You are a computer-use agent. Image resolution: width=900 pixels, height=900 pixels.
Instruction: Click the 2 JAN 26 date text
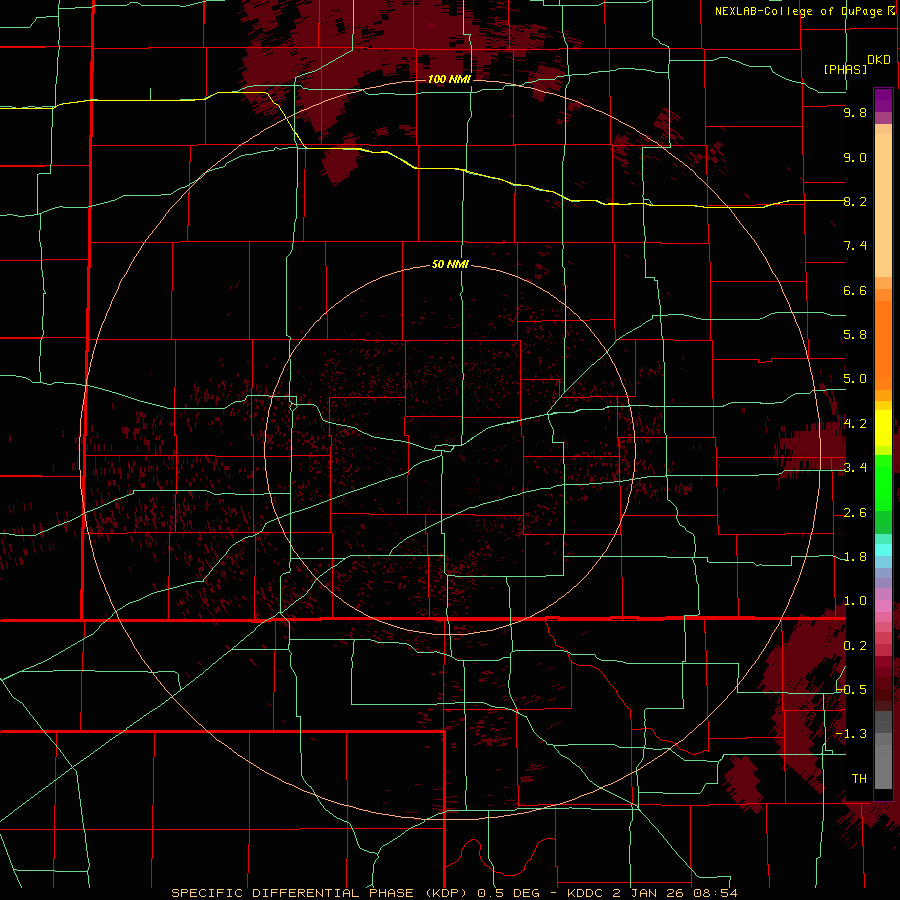pos(648,893)
